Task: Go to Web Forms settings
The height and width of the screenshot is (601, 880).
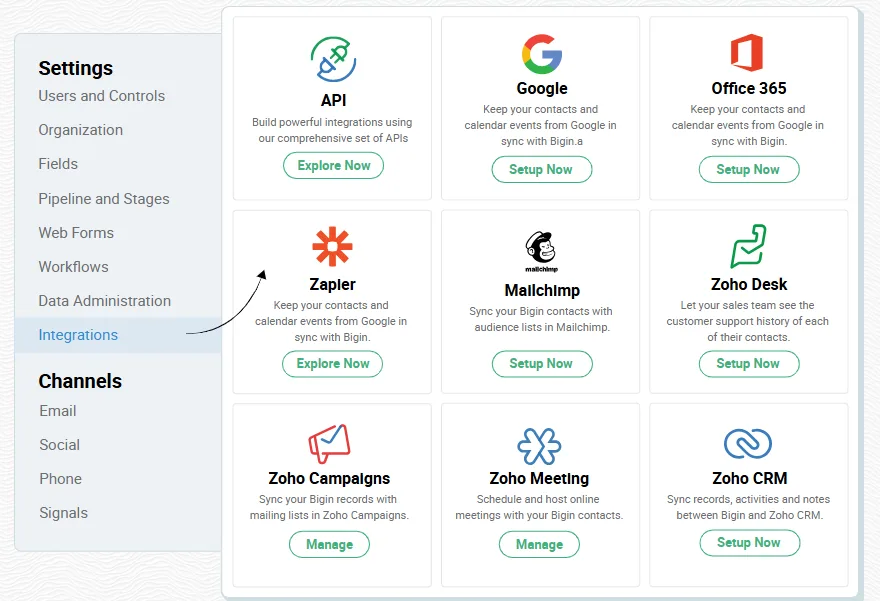Action: click(76, 233)
